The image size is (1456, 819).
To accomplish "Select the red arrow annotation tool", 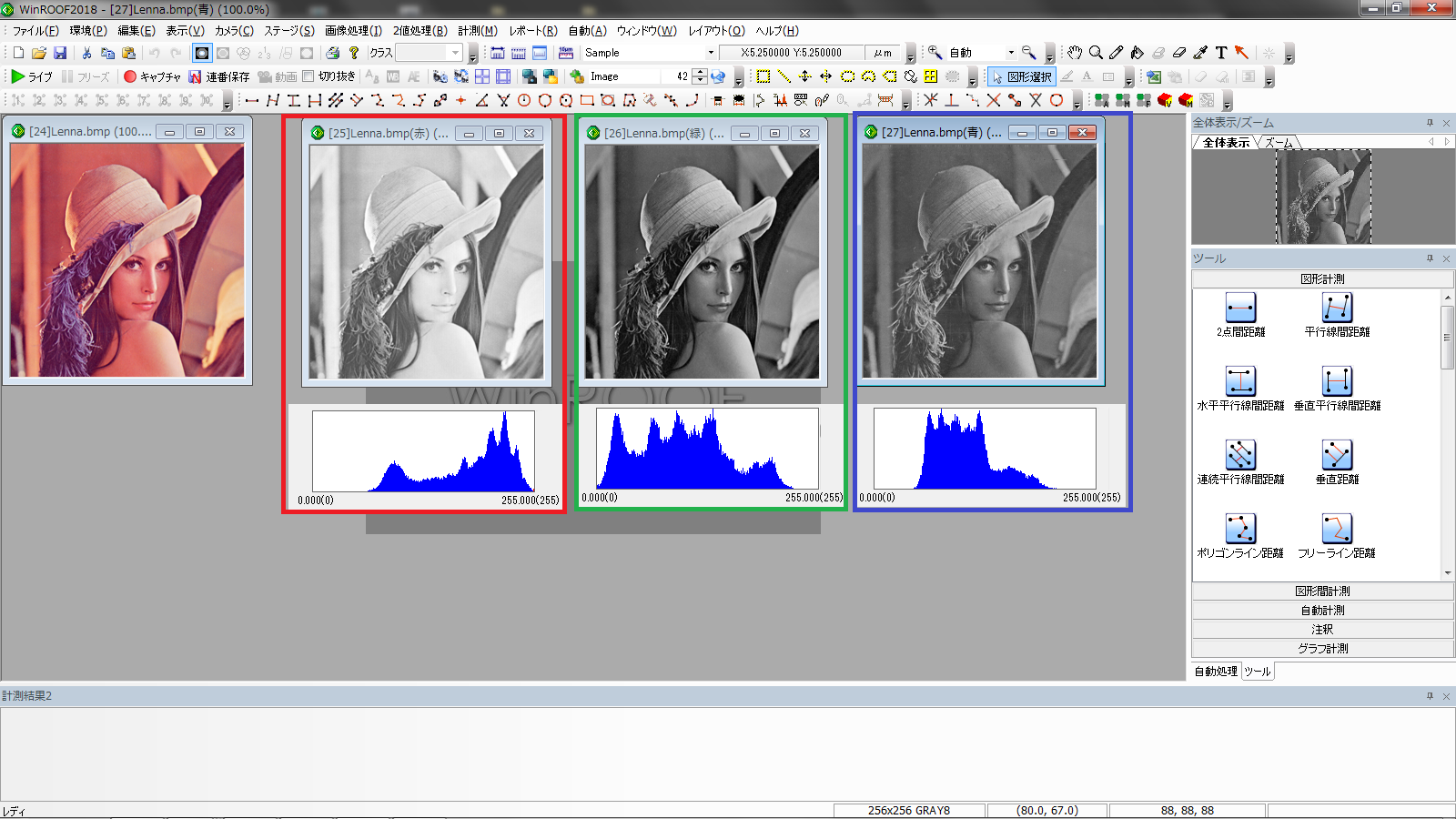I will (1241, 53).
